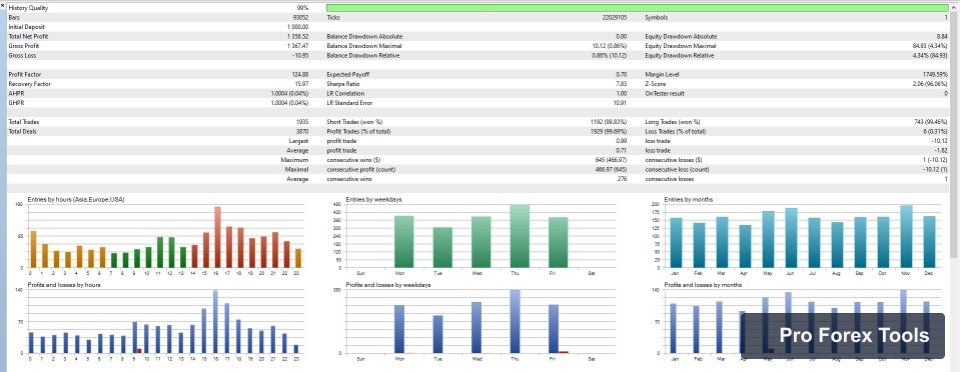Select the average consecutive wins value 276
The image size is (960, 372).
624,179
